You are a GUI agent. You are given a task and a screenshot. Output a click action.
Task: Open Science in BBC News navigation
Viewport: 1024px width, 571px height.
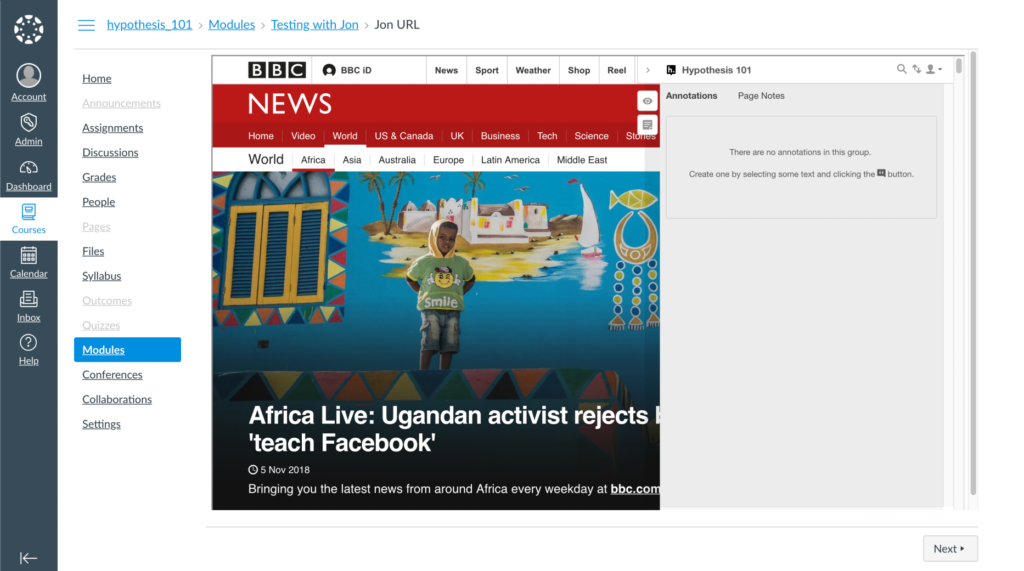[592, 136]
